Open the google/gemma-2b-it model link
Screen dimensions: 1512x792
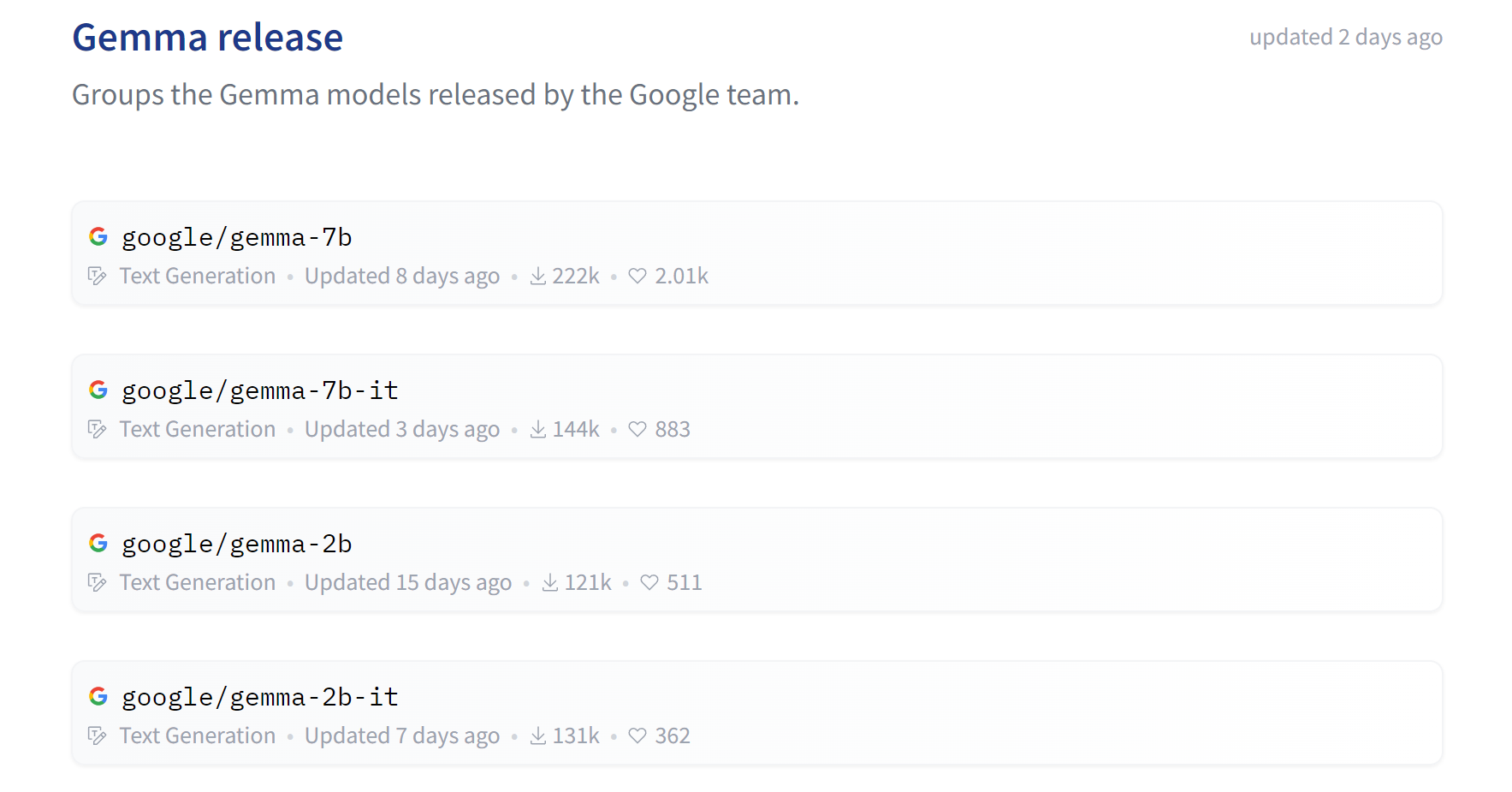(x=260, y=697)
